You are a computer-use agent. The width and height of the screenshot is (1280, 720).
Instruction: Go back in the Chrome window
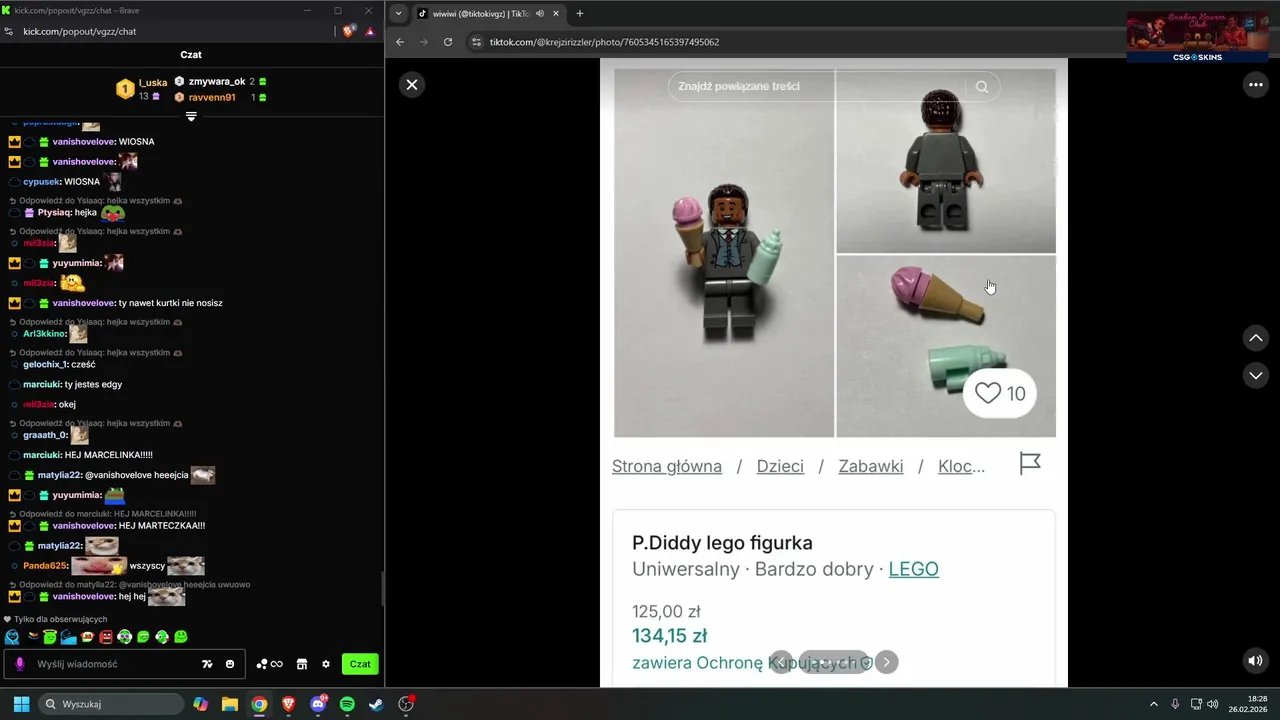(400, 42)
